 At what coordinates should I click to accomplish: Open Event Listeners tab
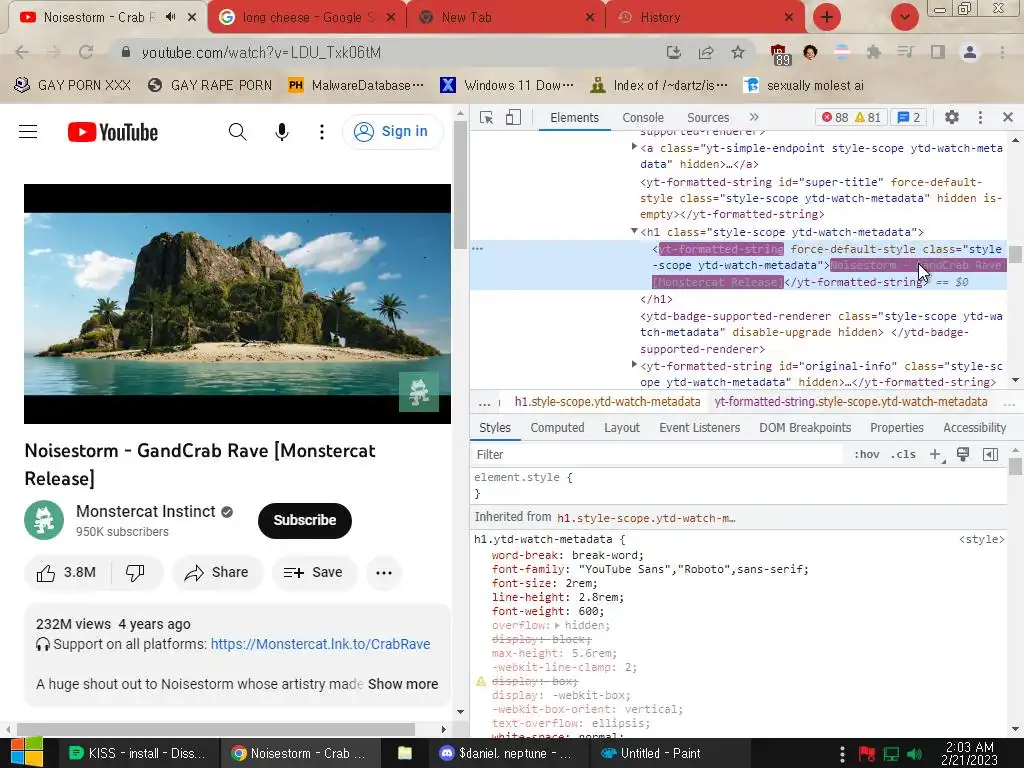[x=699, y=428]
